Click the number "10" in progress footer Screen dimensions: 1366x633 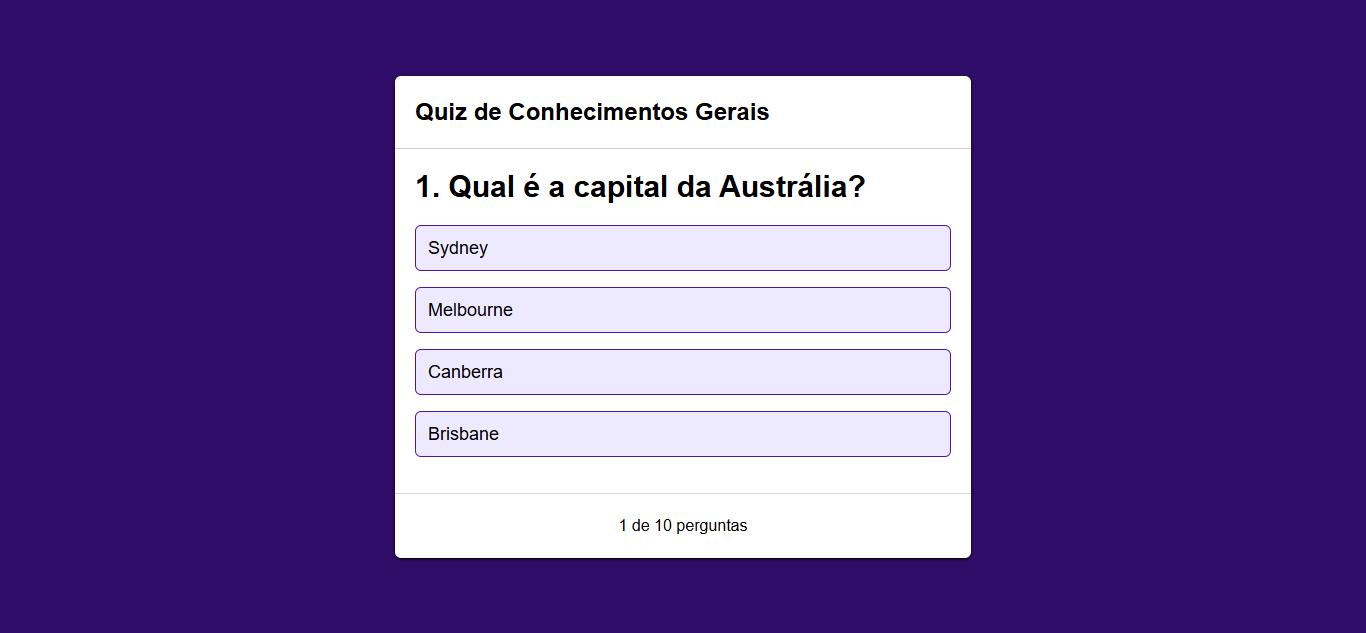(x=663, y=526)
